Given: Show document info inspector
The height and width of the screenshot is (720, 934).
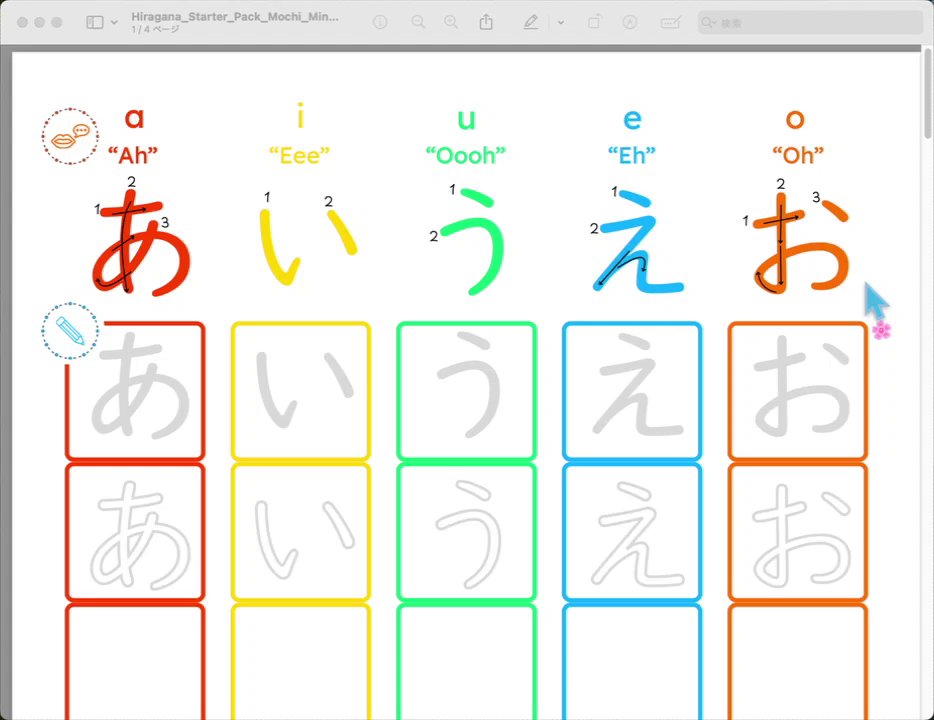Looking at the screenshot, I should coord(380,23).
